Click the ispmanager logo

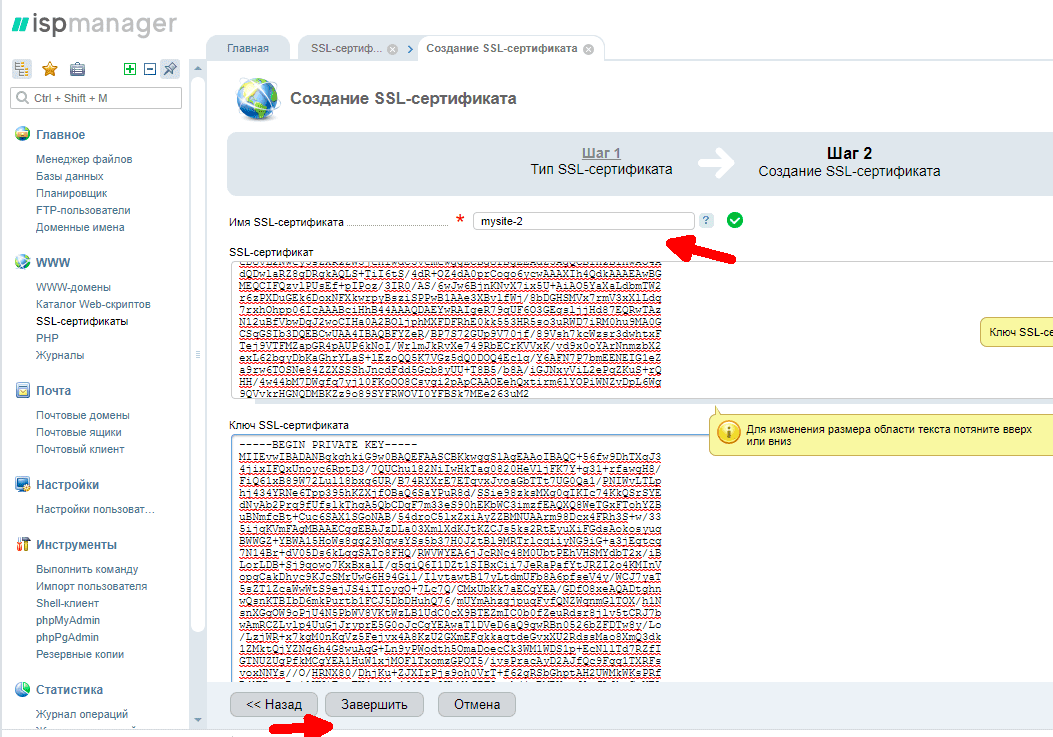(x=95, y=25)
